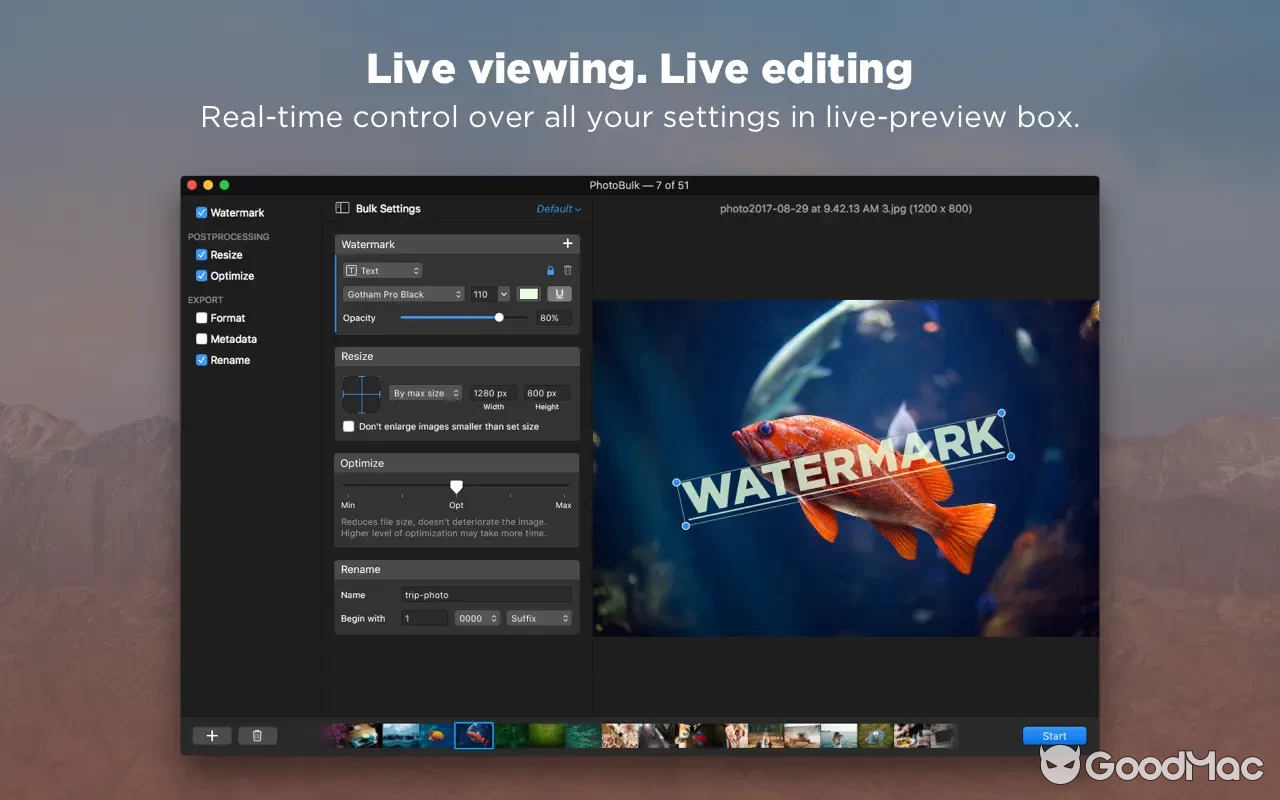This screenshot has width=1280, height=800.
Task: Delete the text watermark with trash icon
Action: [x=568, y=271]
